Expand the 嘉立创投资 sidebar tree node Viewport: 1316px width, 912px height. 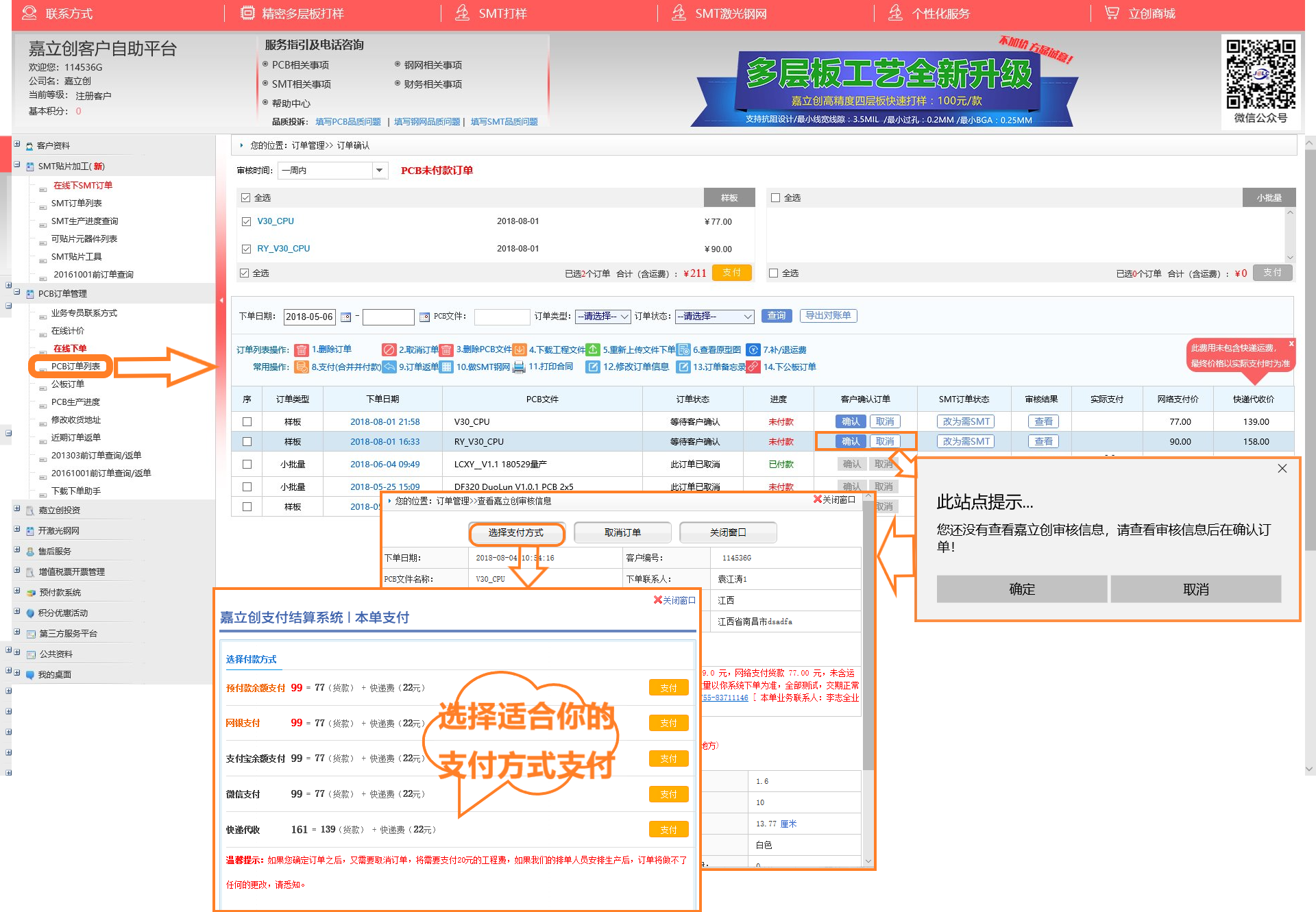tap(17, 509)
